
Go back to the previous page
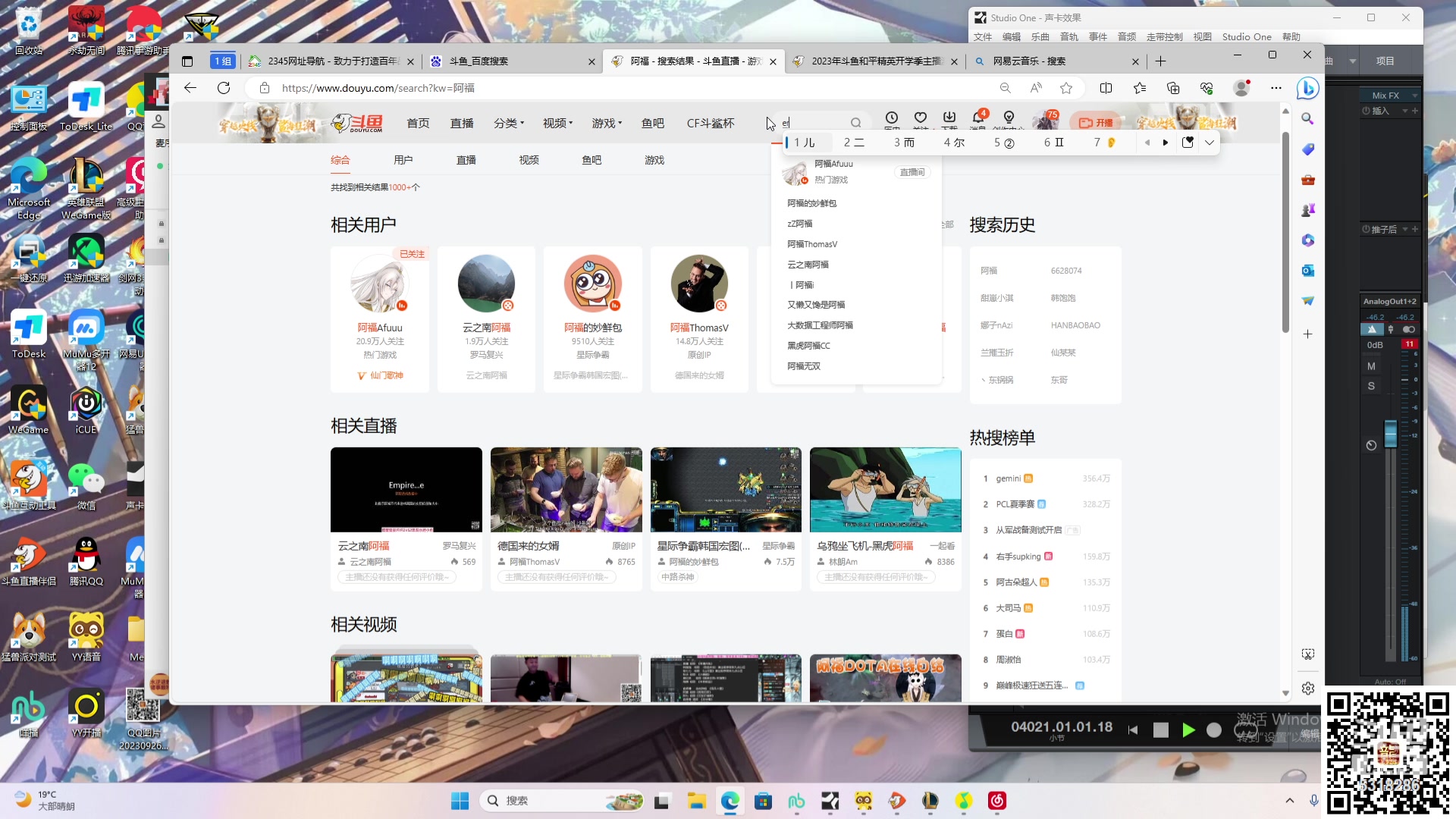[x=190, y=88]
